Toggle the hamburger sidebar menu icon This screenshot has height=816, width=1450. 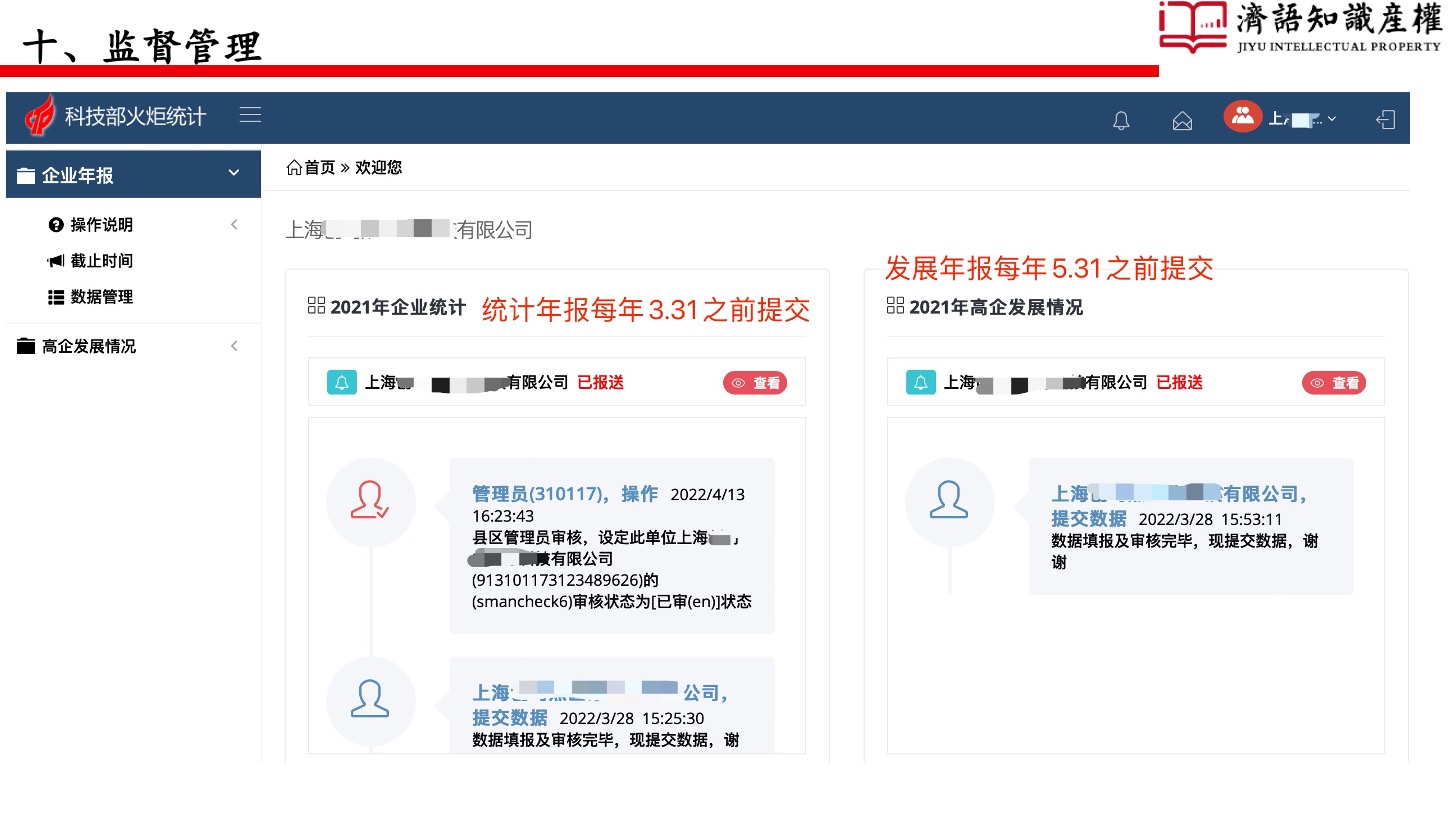(250, 115)
